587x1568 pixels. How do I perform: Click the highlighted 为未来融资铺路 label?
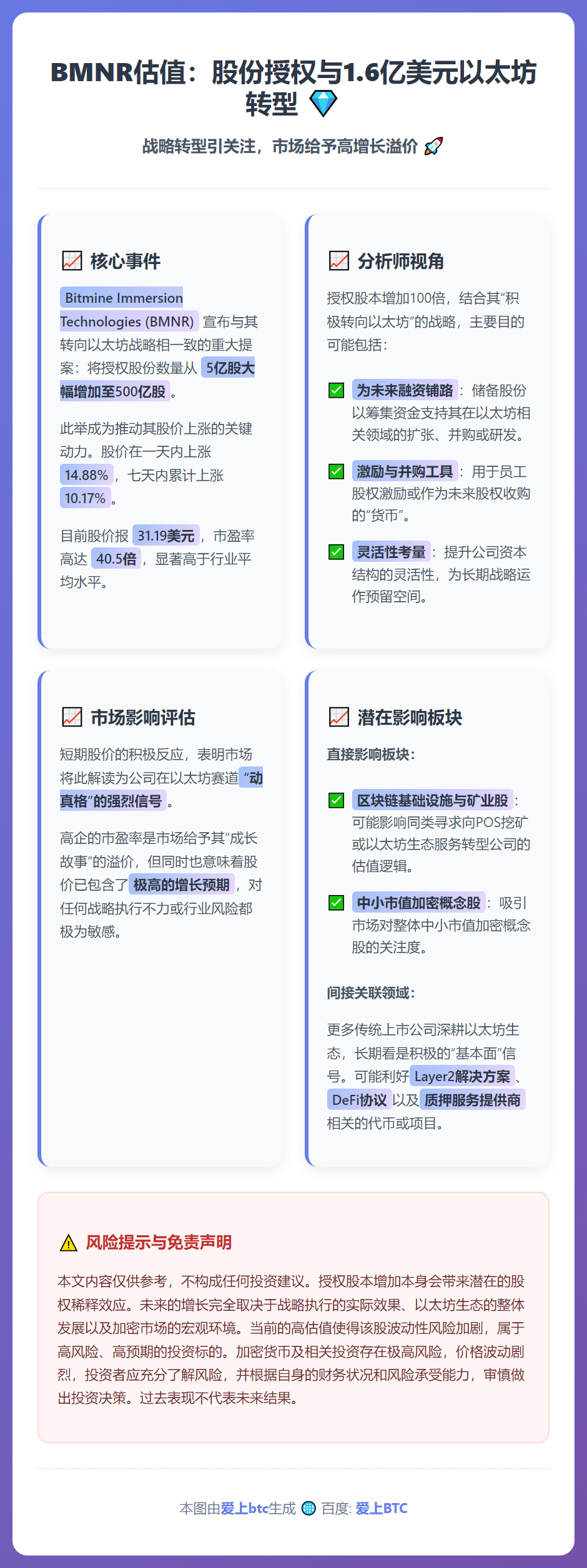405,390
